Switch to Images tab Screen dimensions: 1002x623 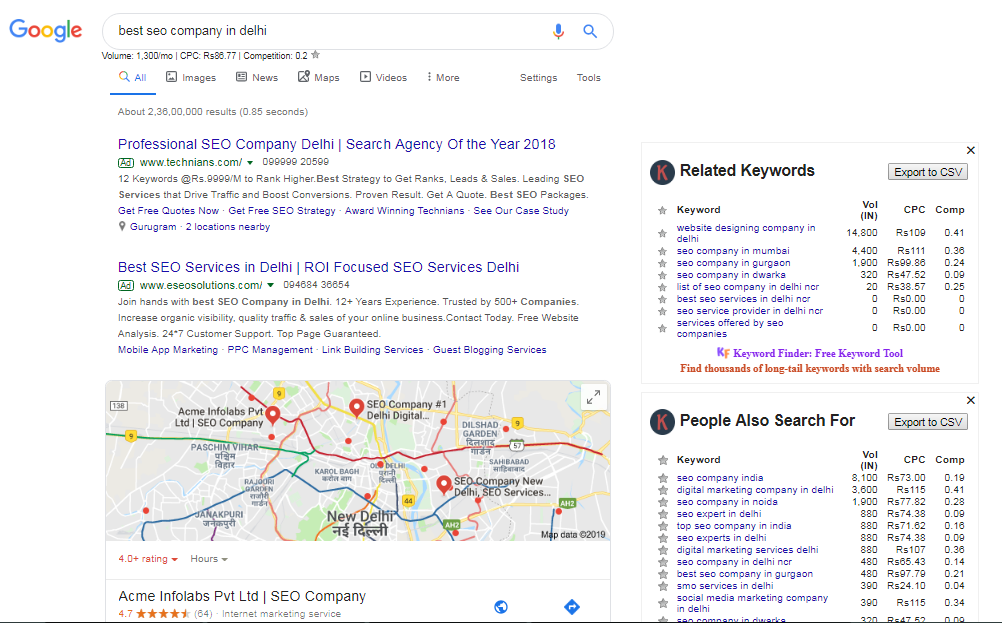click(x=191, y=77)
